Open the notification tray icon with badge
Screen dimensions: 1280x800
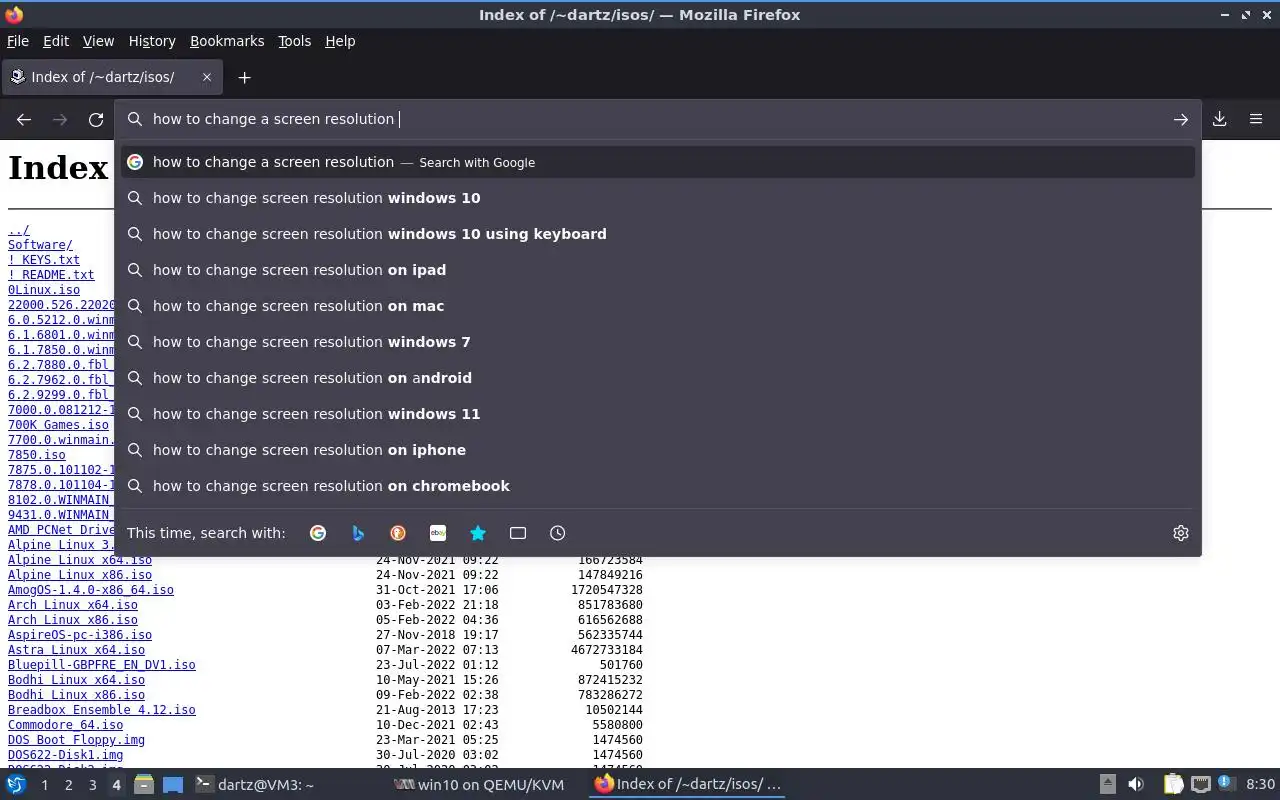(x=1228, y=785)
